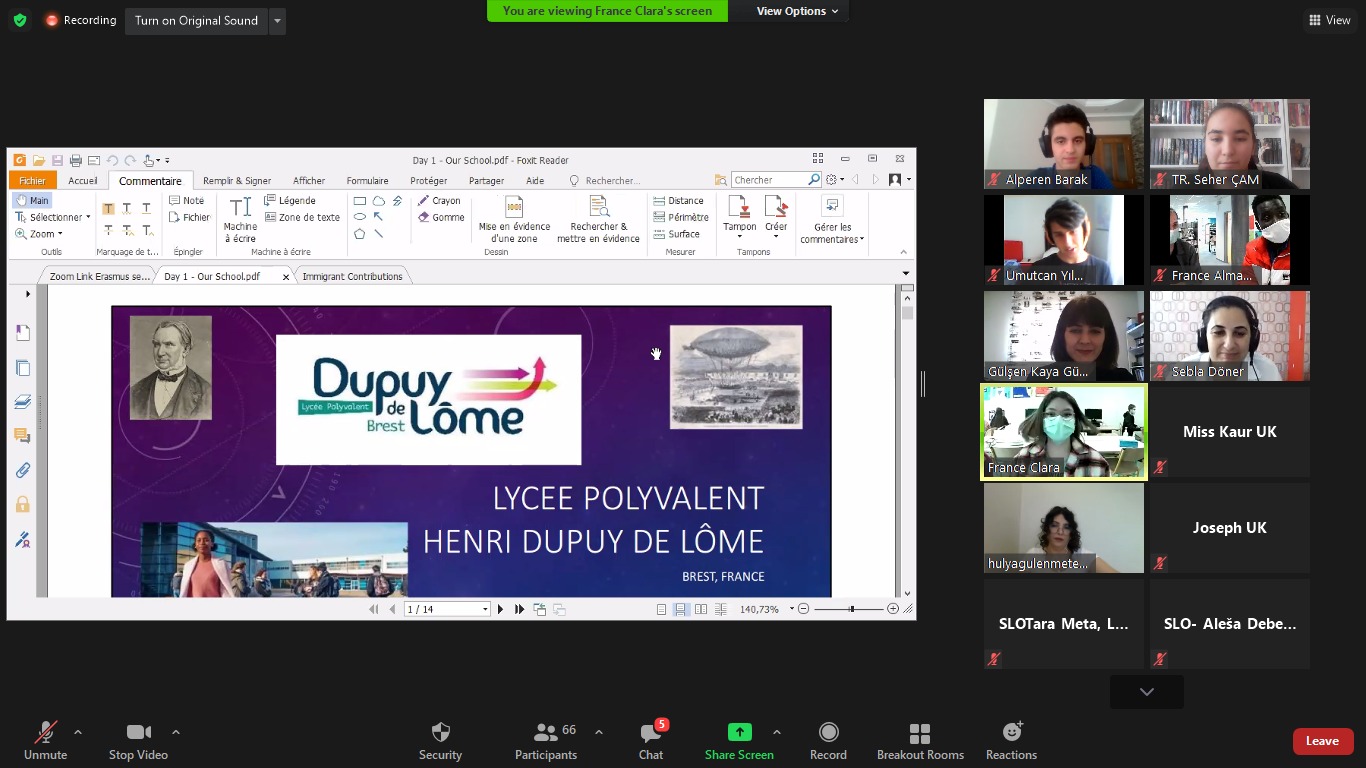Select the oval drawing shape

pyautogui.click(x=360, y=217)
